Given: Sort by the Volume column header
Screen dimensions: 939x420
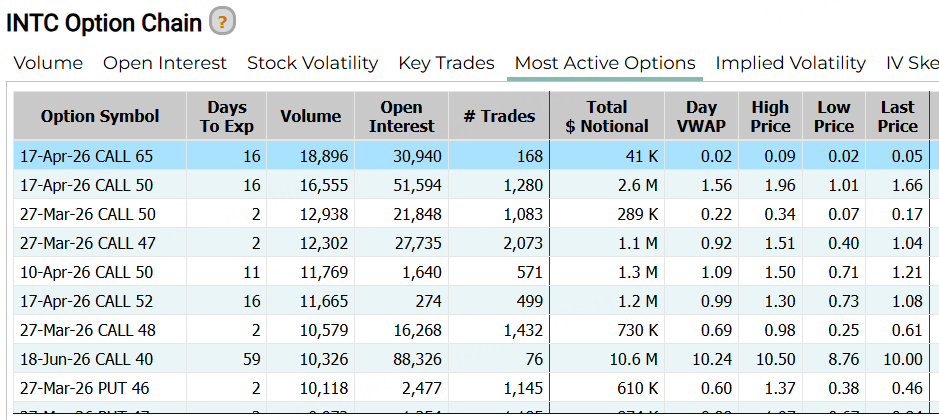Looking at the screenshot, I should coord(310,116).
